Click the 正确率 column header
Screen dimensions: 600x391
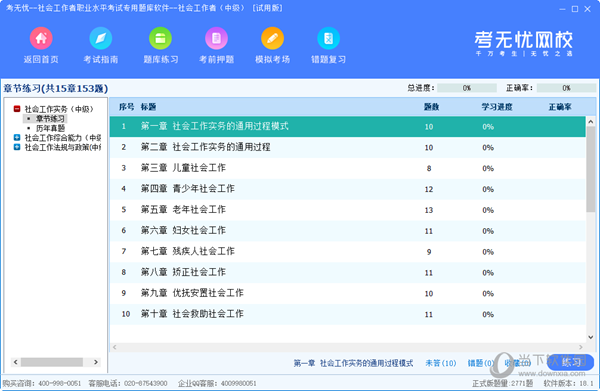pyautogui.click(x=560, y=107)
